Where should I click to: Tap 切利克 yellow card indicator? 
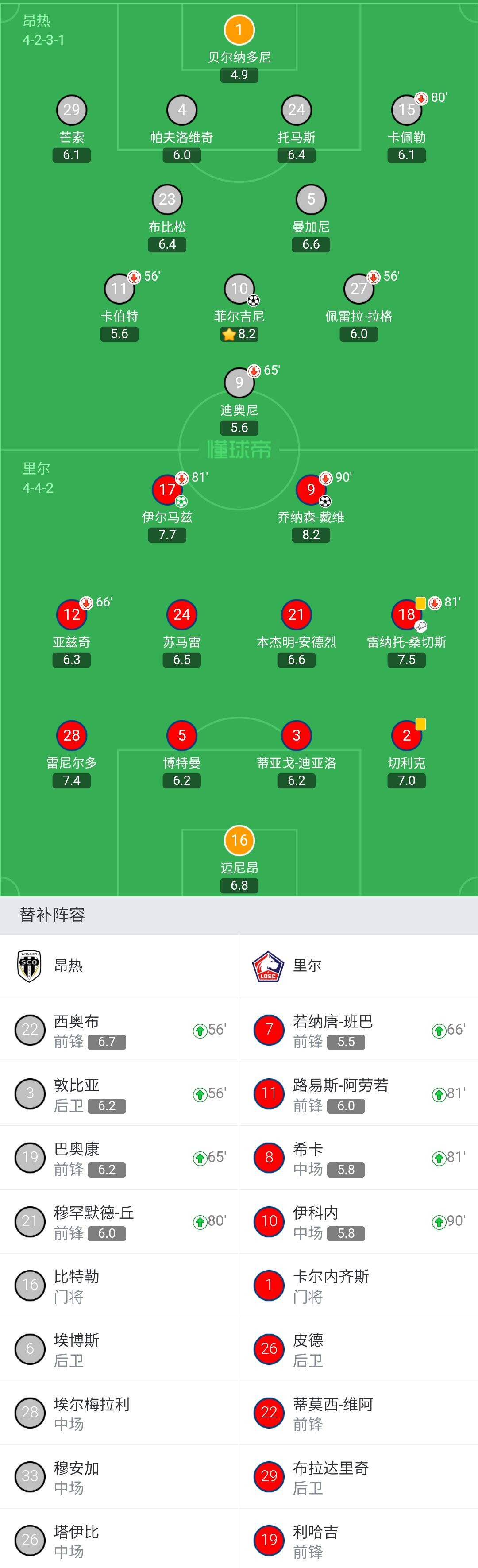[420, 724]
